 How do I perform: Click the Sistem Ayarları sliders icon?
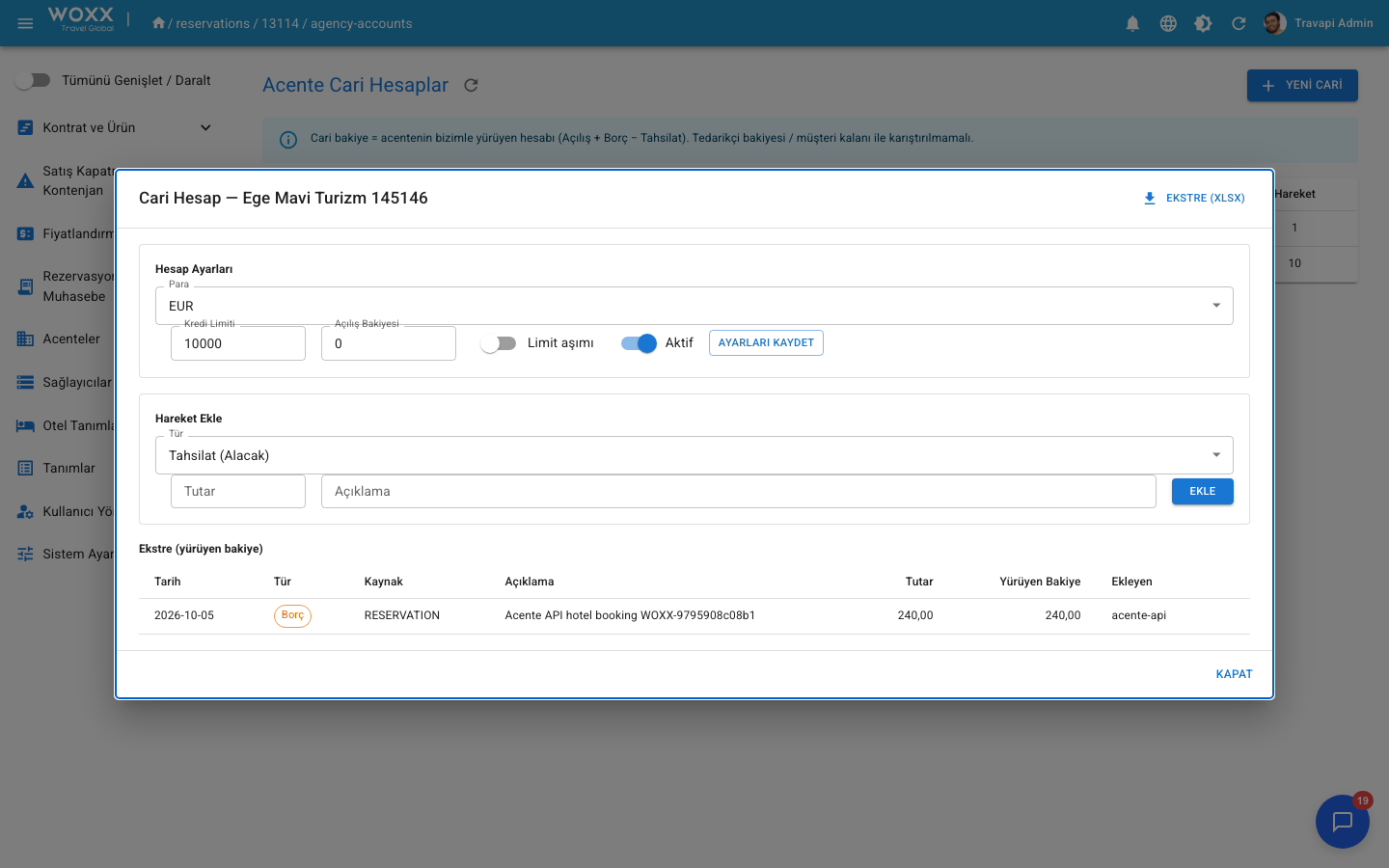25,554
